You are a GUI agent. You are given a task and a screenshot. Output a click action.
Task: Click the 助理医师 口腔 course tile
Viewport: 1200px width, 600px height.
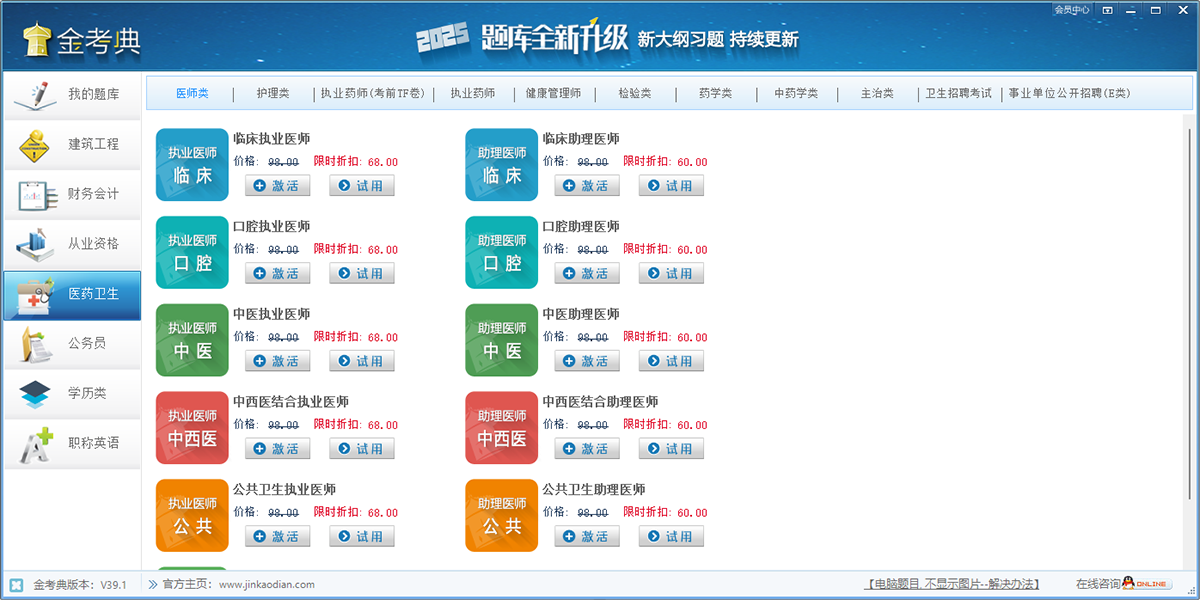(x=502, y=253)
